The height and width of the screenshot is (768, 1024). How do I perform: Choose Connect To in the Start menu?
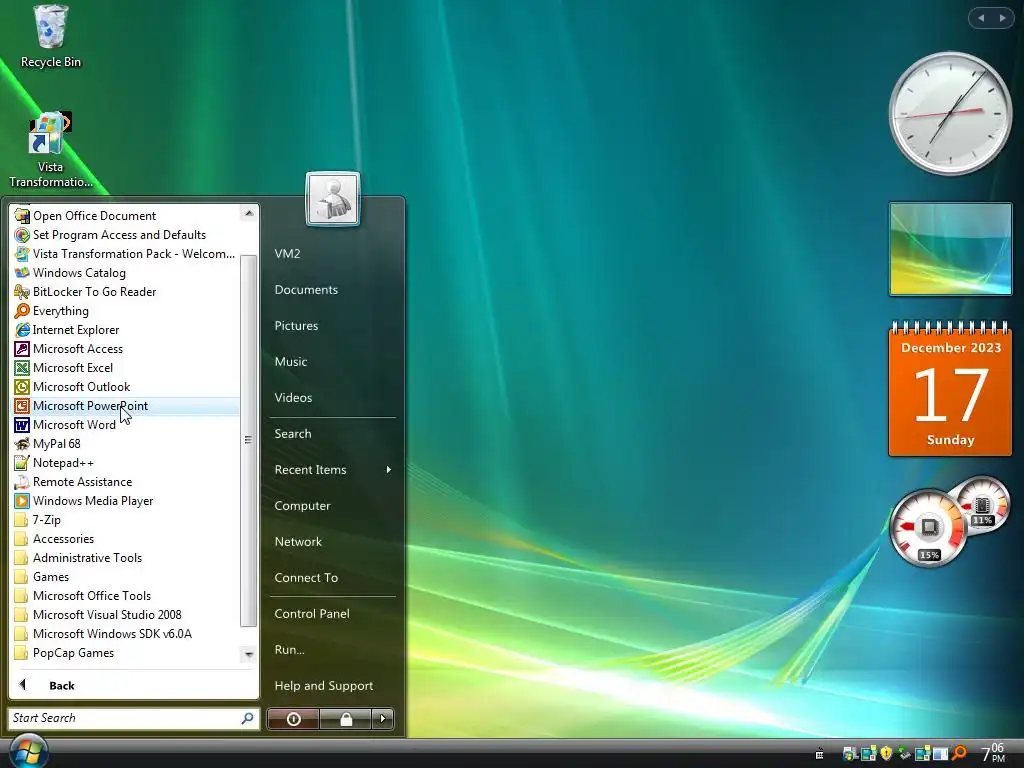pyautogui.click(x=332, y=577)
